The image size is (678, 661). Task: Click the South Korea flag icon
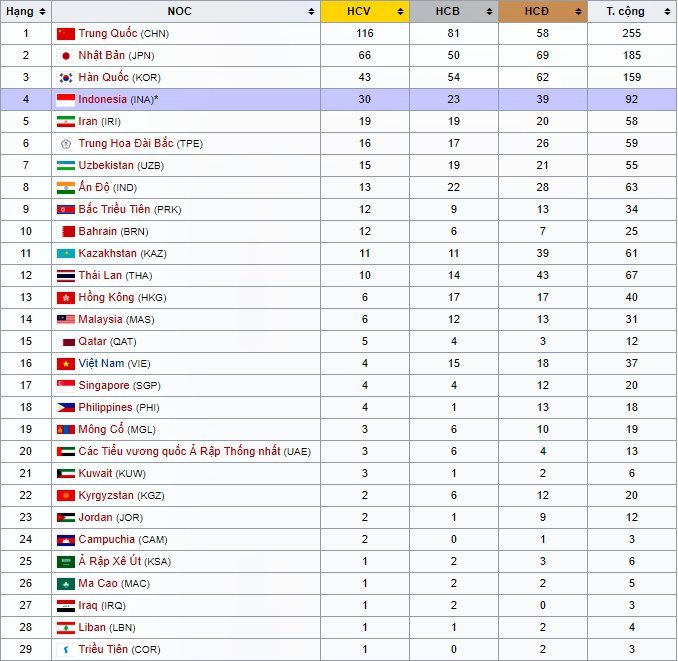click(66, 77)
